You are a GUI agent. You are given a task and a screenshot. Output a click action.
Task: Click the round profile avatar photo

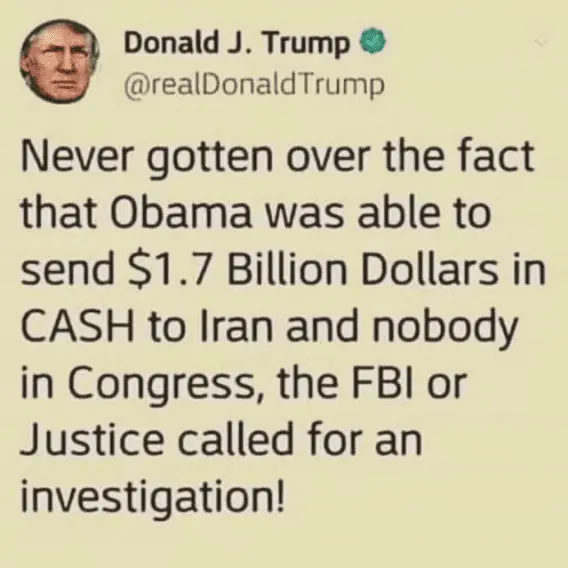coord(60,63)
